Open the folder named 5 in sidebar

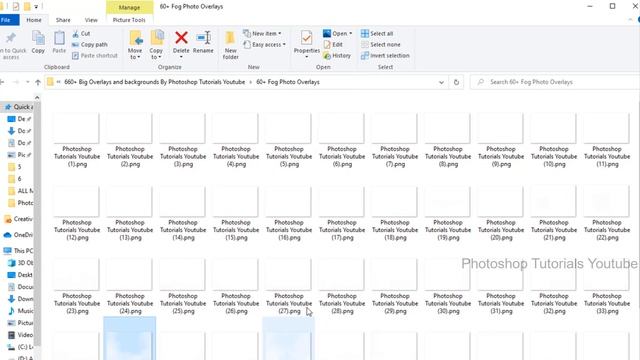pos(16,167)
